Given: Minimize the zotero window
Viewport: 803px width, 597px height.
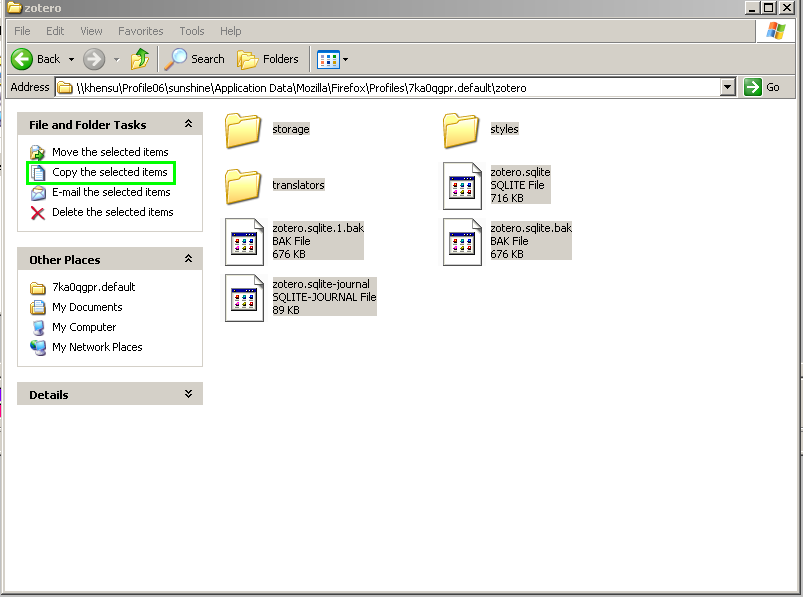Looking at the screenshot, I should click(752, 8).
